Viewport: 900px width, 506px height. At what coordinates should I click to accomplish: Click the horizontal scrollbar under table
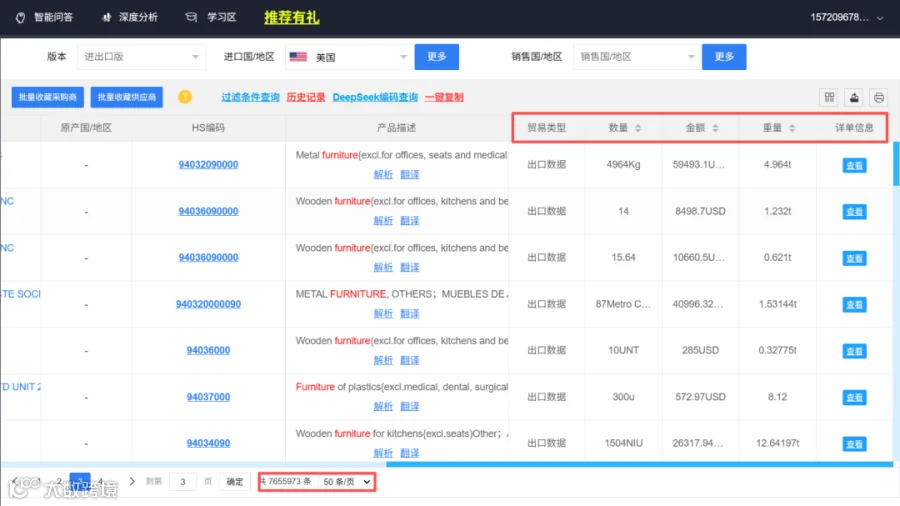(639, 464)
